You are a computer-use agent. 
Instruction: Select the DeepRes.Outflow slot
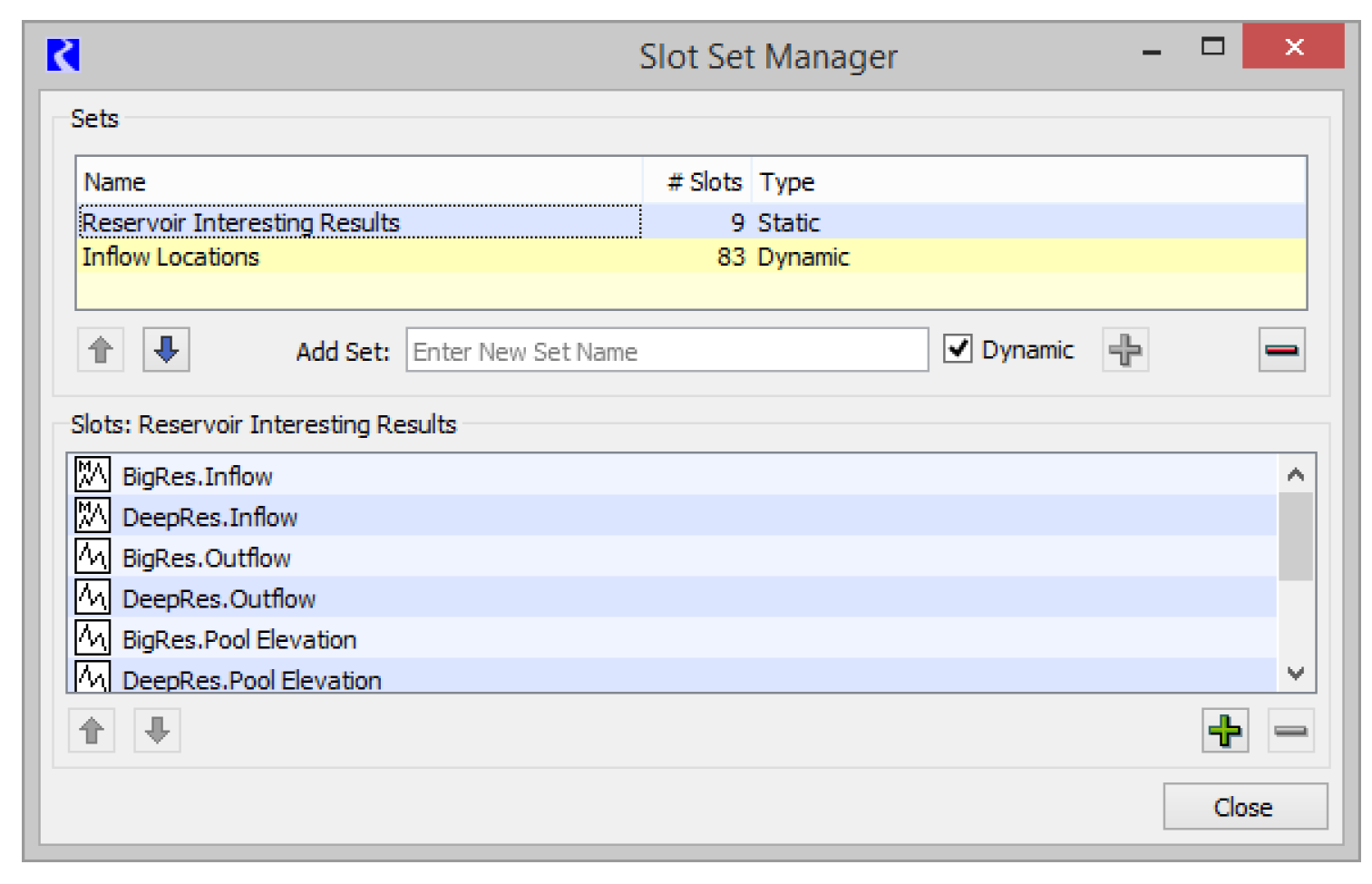(x=219, y=599)
